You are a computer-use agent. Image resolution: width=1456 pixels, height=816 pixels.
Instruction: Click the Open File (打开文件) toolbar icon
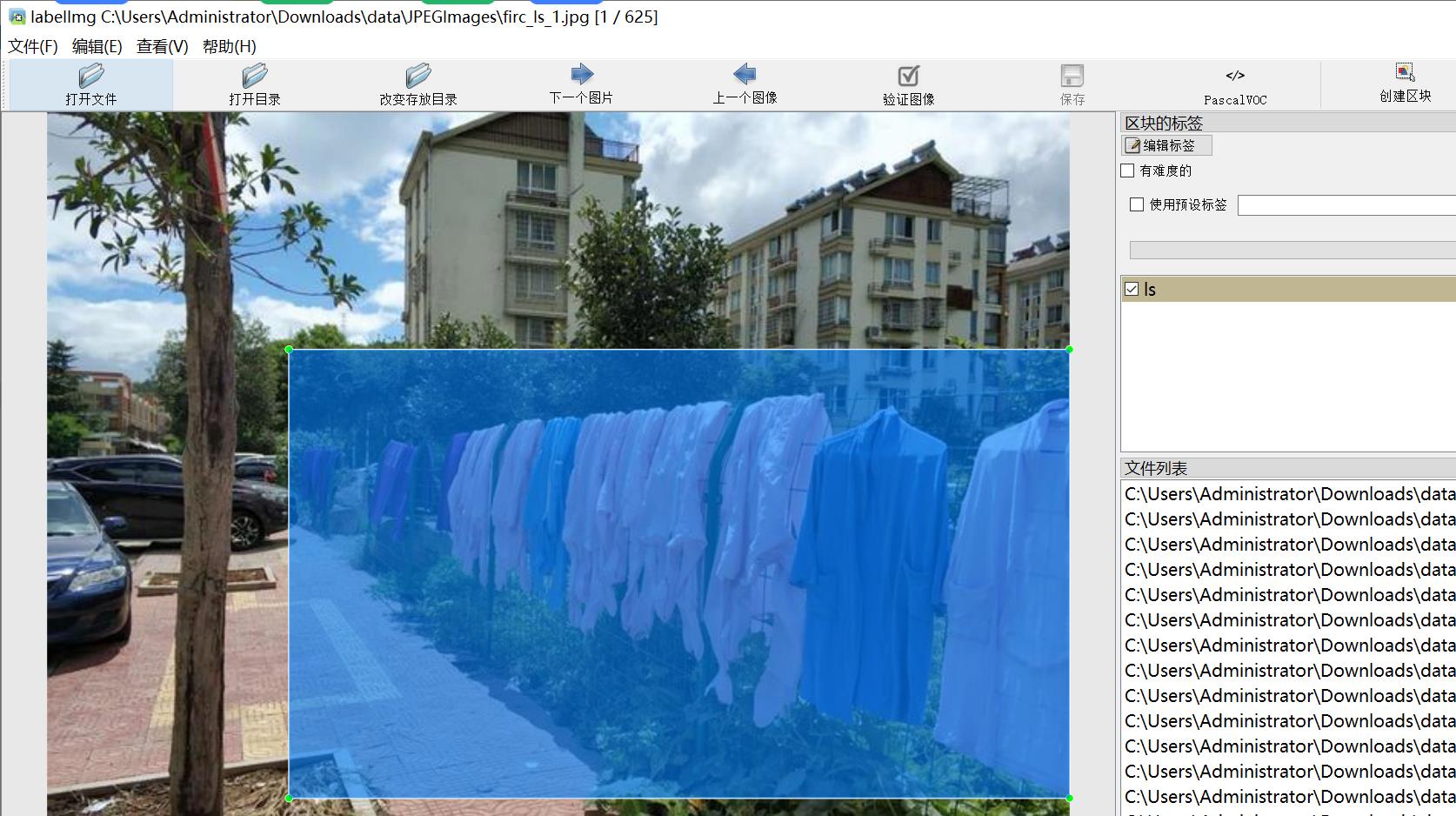tap(90, 76)
